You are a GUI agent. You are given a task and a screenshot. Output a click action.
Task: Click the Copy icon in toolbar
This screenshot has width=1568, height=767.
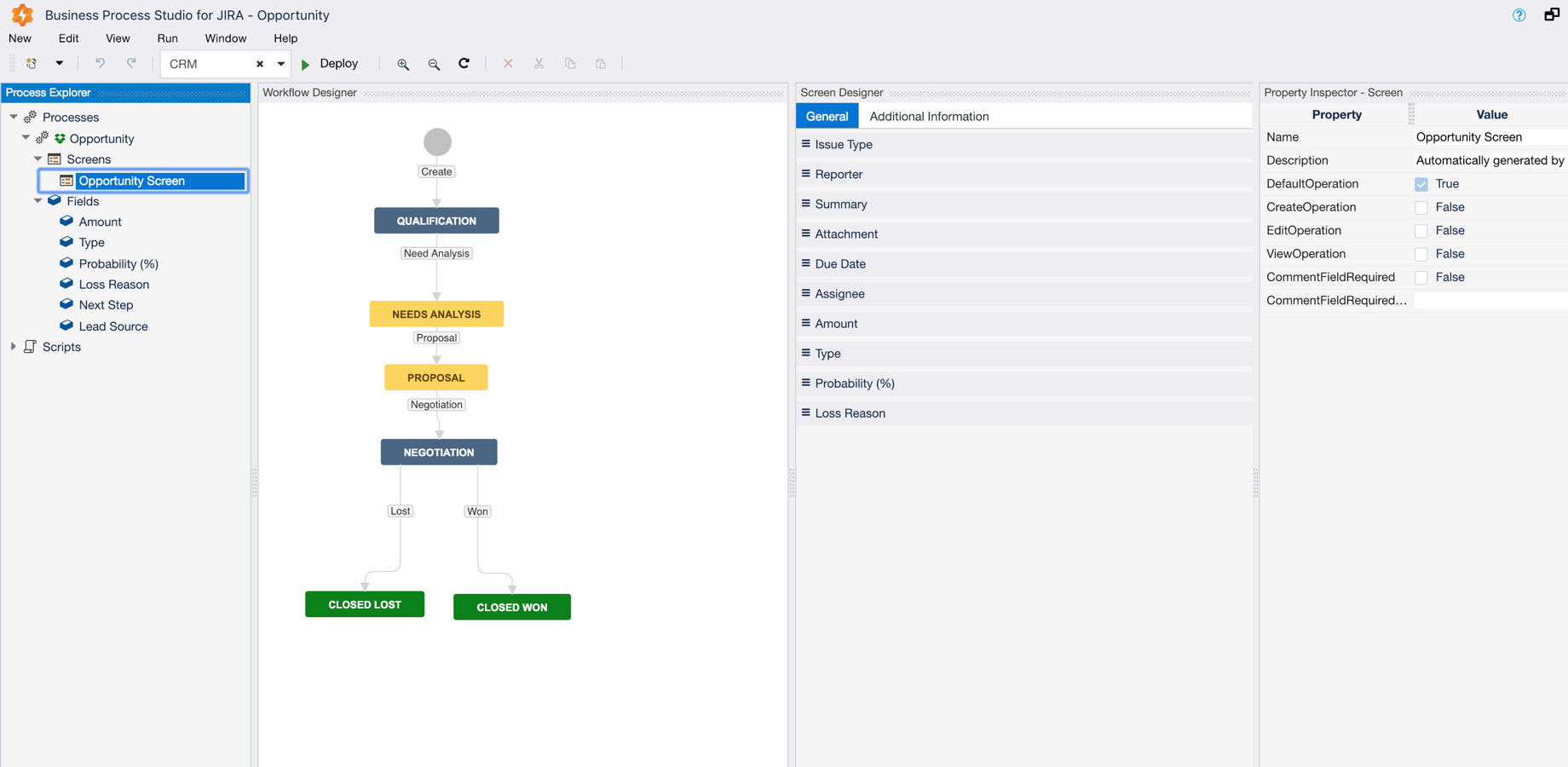pyautogui.click(x=570, y=63)
